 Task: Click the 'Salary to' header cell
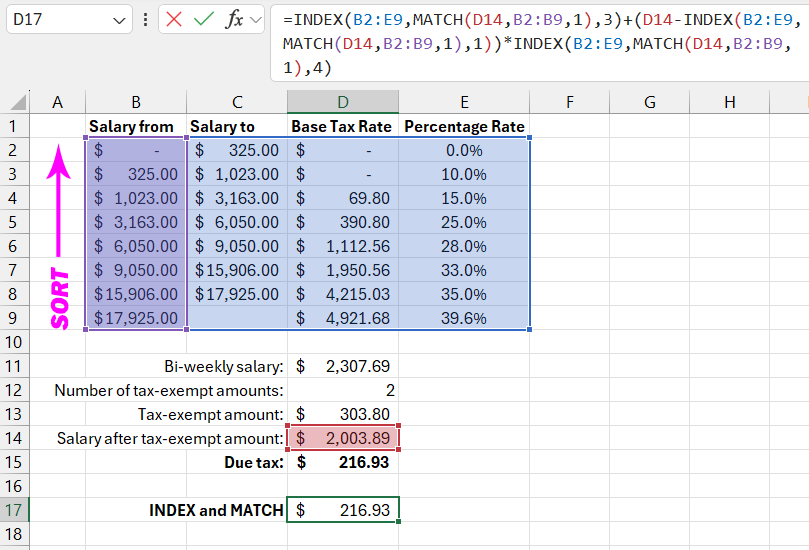[x=237, y=126]
